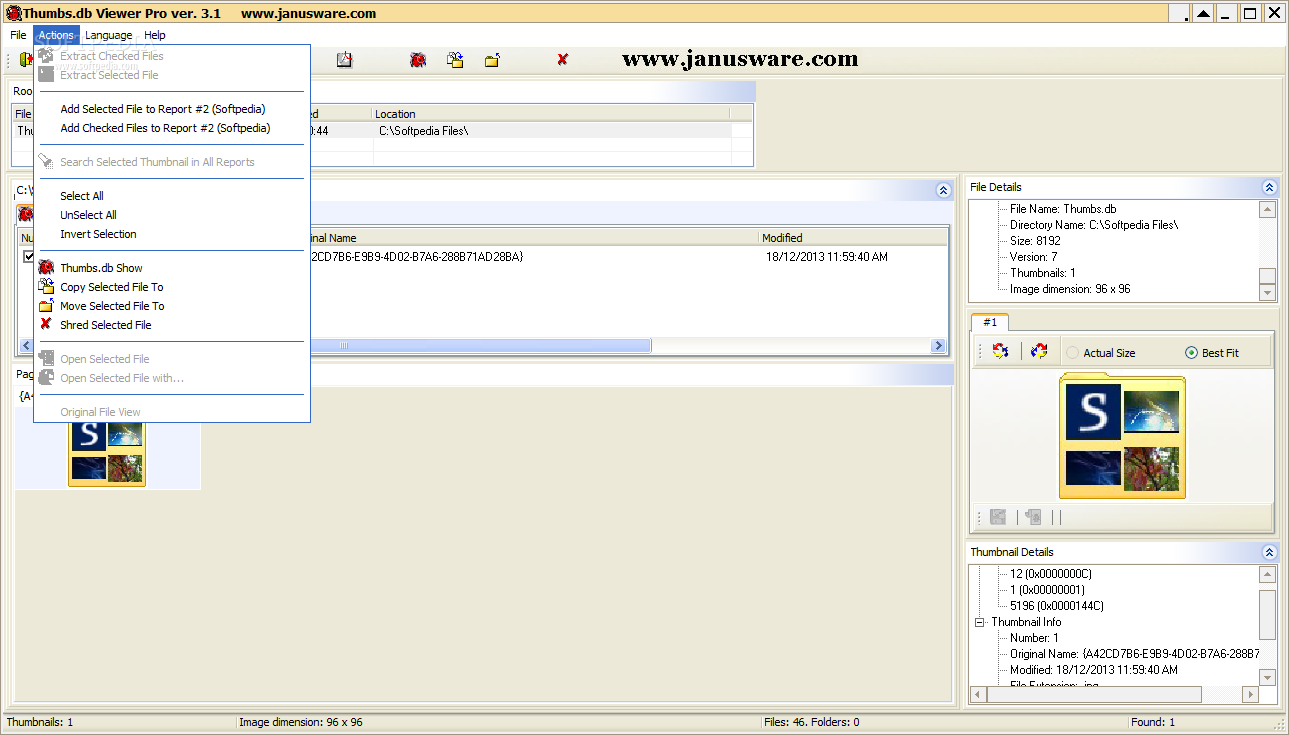
Task: Click thumbnail list horizontal scrollbar right arrow
Action: [x=938, y=345]
